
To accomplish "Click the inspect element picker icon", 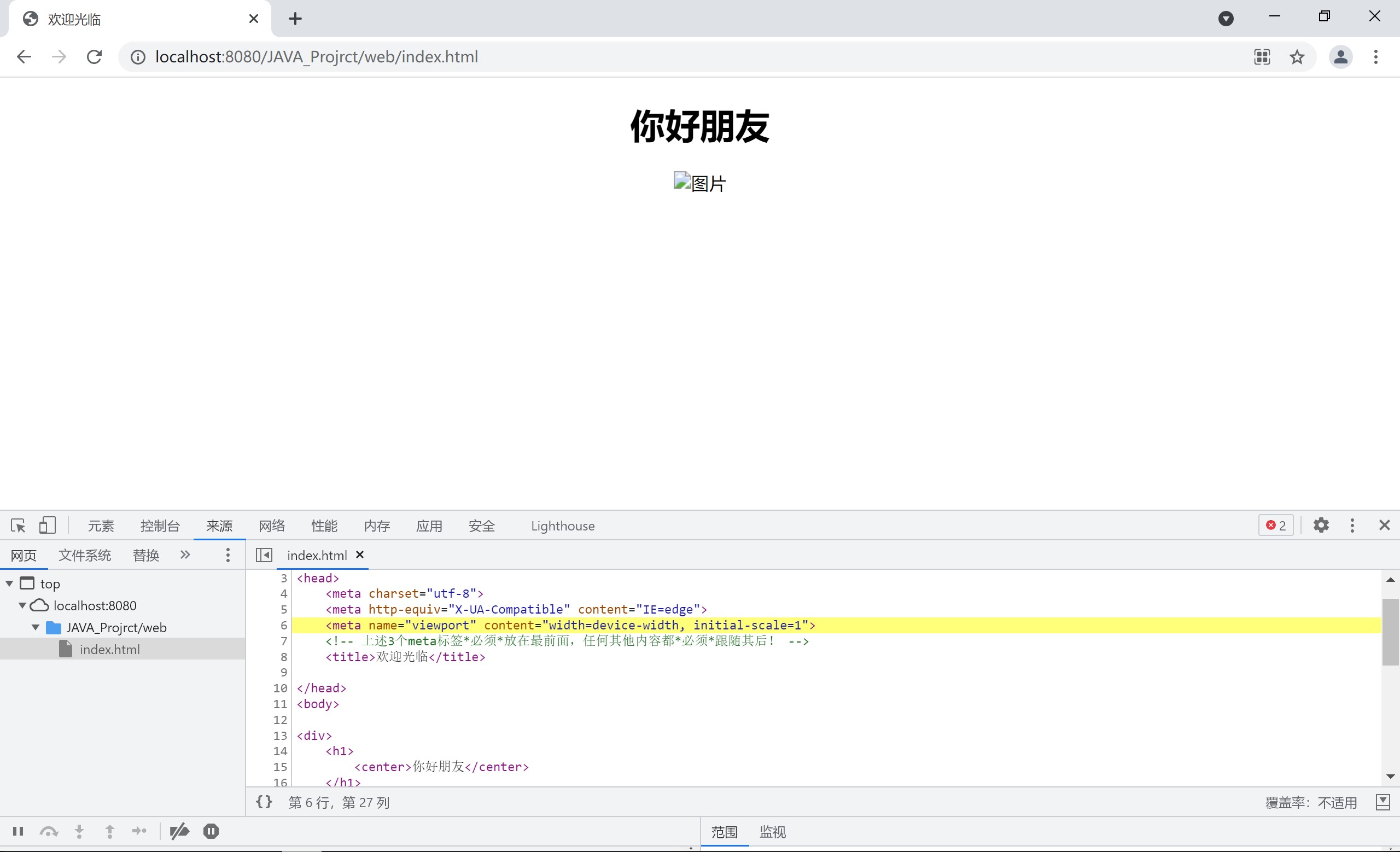I will 18,526.
